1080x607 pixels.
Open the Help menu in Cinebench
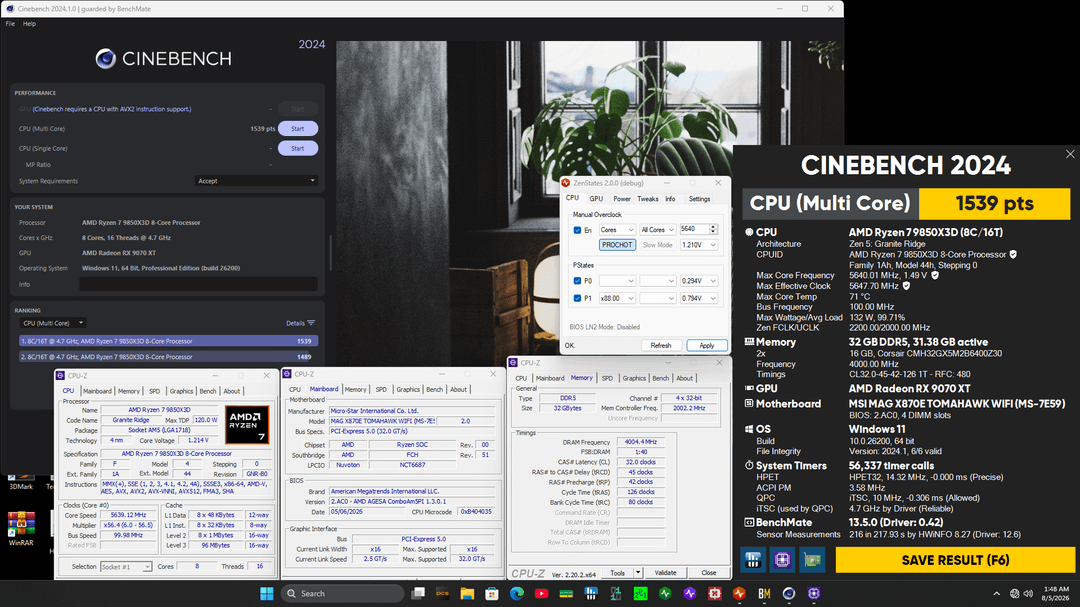(x=29, y=23)
